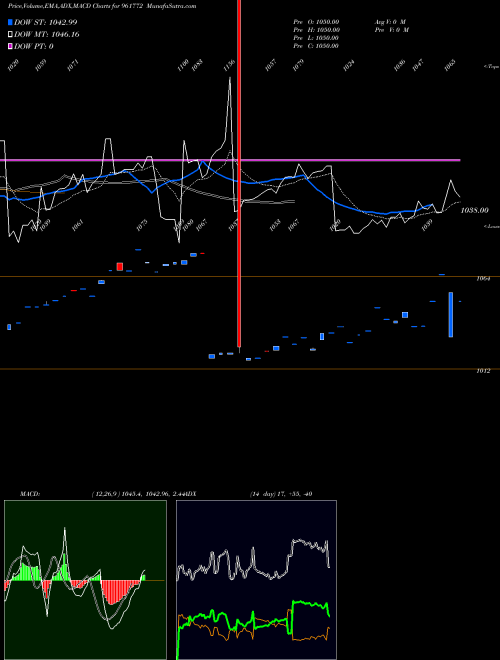The width and height of the screenshot is (500, 660).
Task: Open the dark-blue ADX indicator chart
Action: [x=256, y=580]
